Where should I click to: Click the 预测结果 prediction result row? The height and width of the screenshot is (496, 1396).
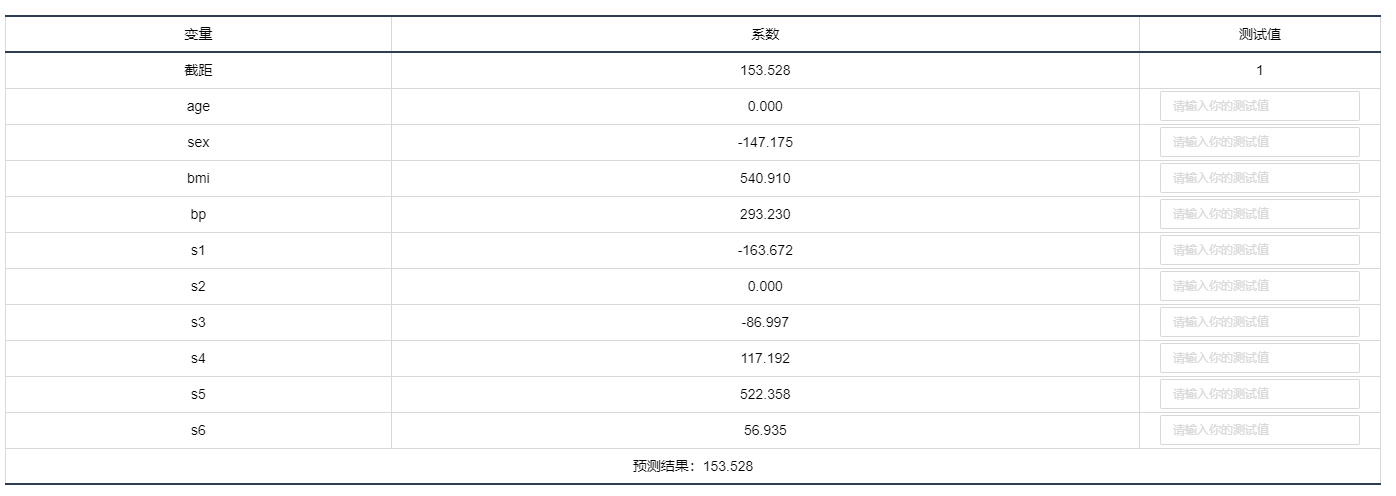(693, 466)
